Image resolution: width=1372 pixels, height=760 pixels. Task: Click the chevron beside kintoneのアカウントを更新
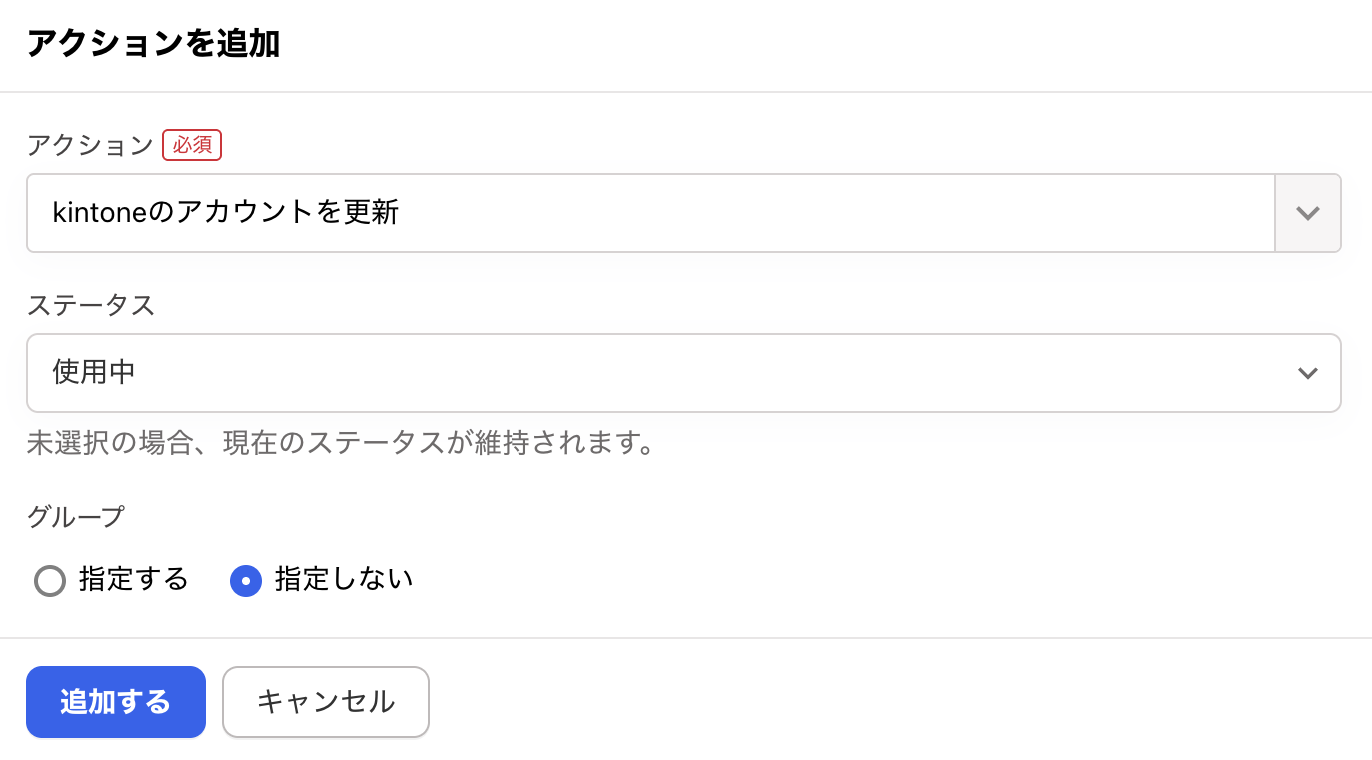point(1307,213)
